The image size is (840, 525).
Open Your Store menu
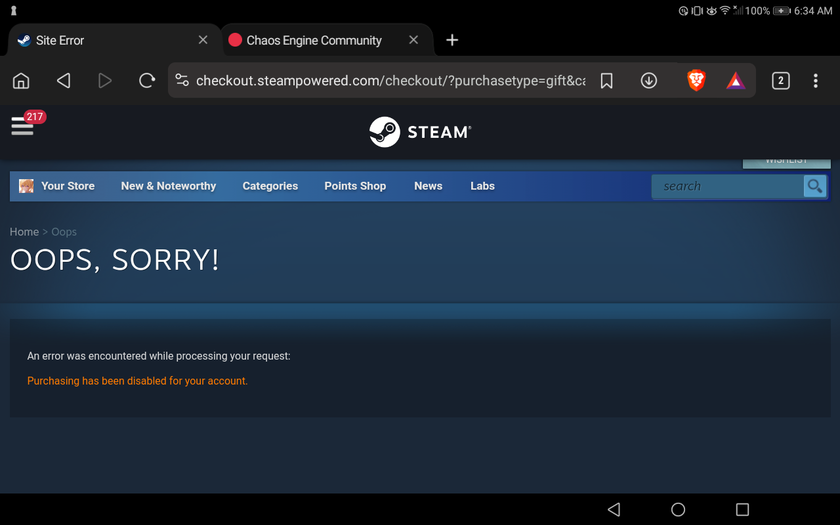(68, 186)
